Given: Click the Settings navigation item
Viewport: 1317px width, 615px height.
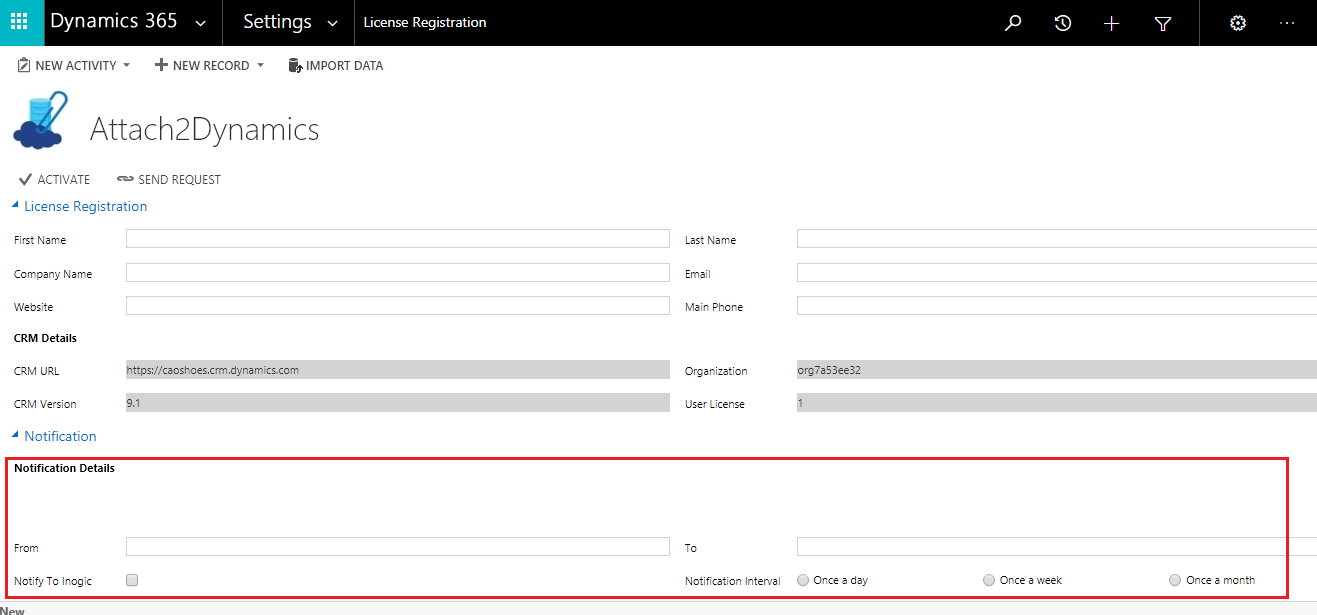Looking at the screenshot, I should (277, 22).
